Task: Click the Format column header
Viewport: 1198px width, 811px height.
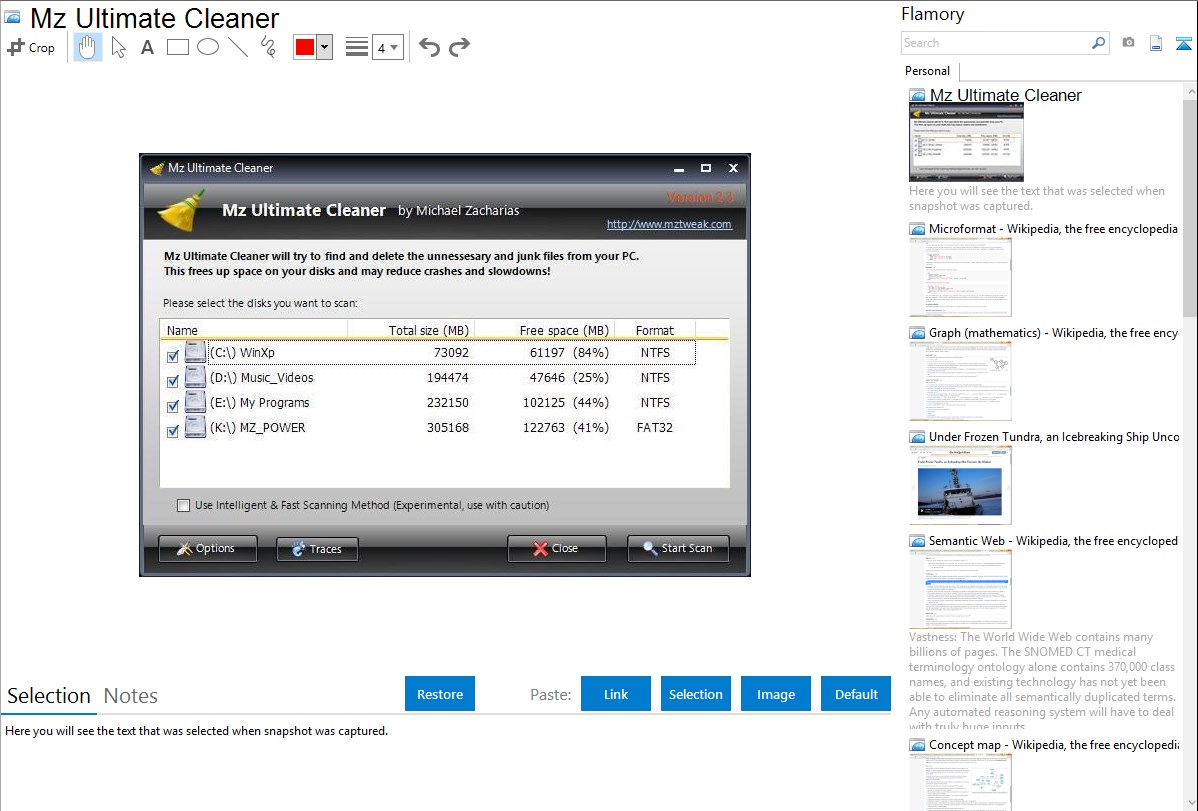Action: pos(655,330)
